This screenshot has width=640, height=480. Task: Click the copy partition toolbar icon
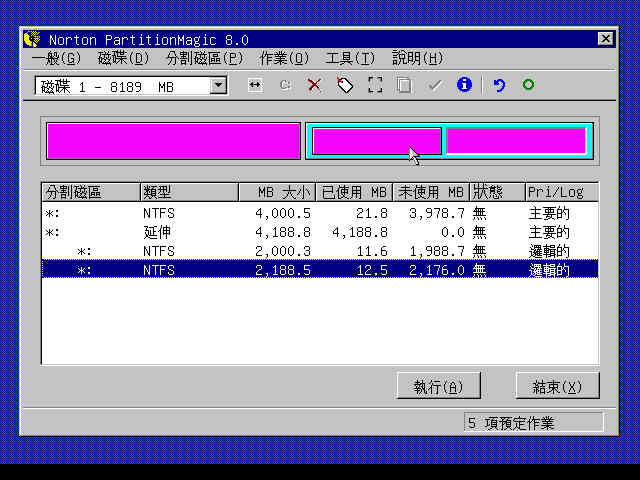click(404, 86)
